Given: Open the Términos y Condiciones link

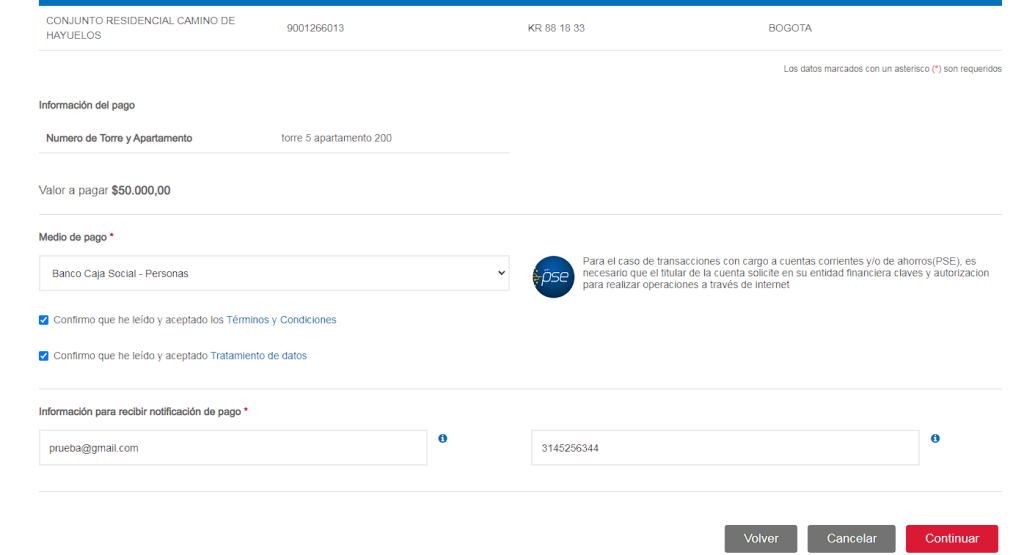Looking at the screenshot, I should [x=281, y=320].
